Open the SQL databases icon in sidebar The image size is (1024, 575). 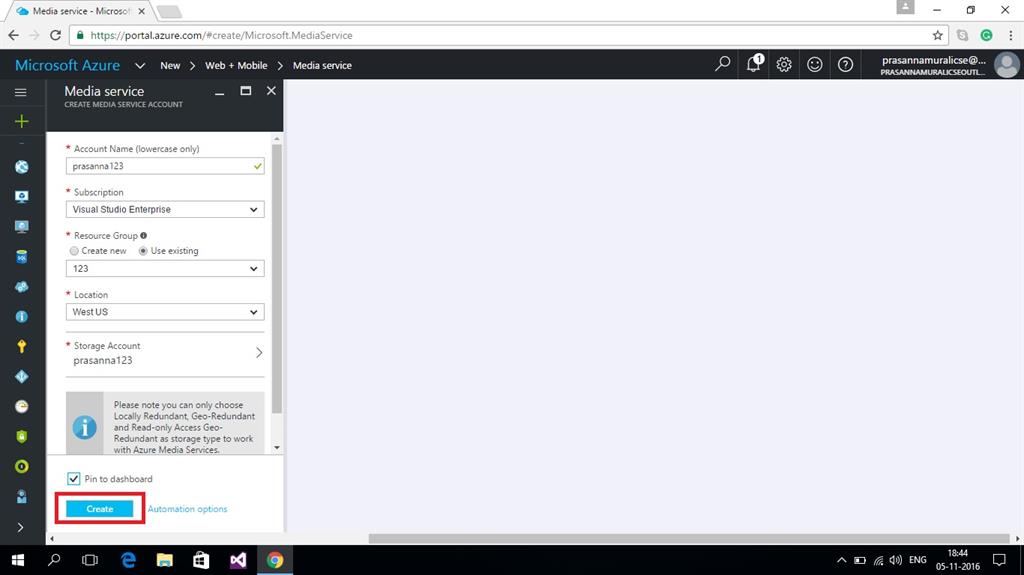(22, 257)
